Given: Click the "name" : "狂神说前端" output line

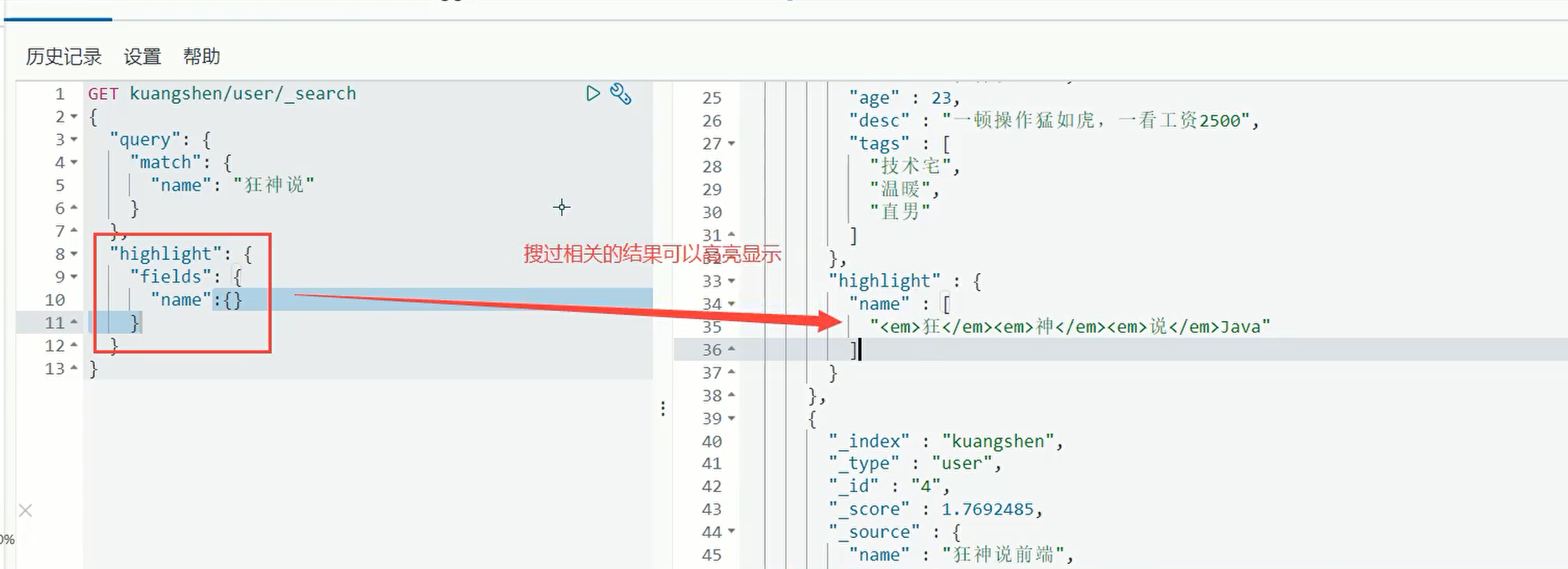Looking at the screenshot, I should (961, 555).
